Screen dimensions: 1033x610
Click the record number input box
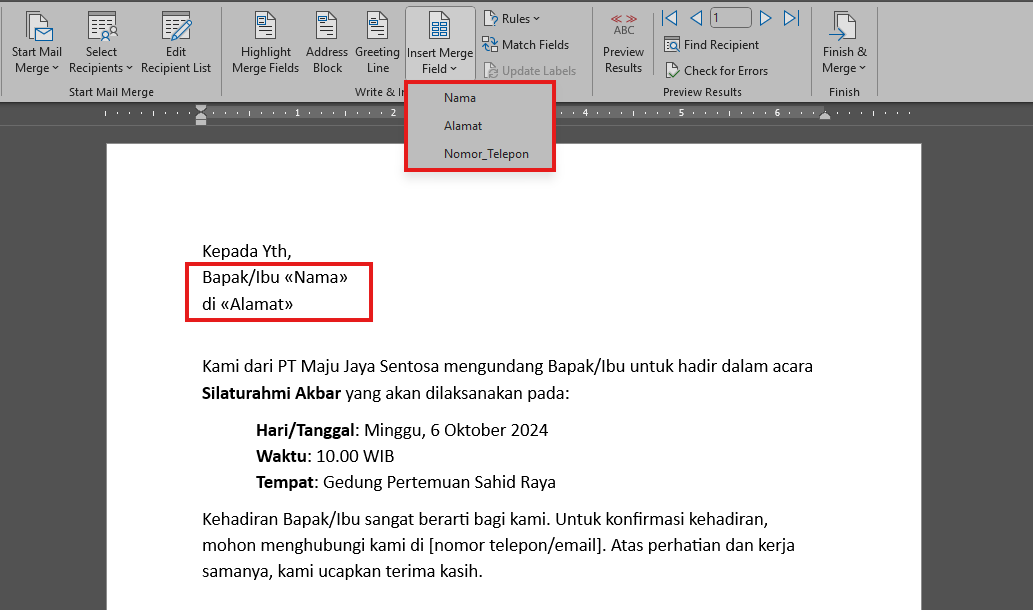[x=730, y=17]
